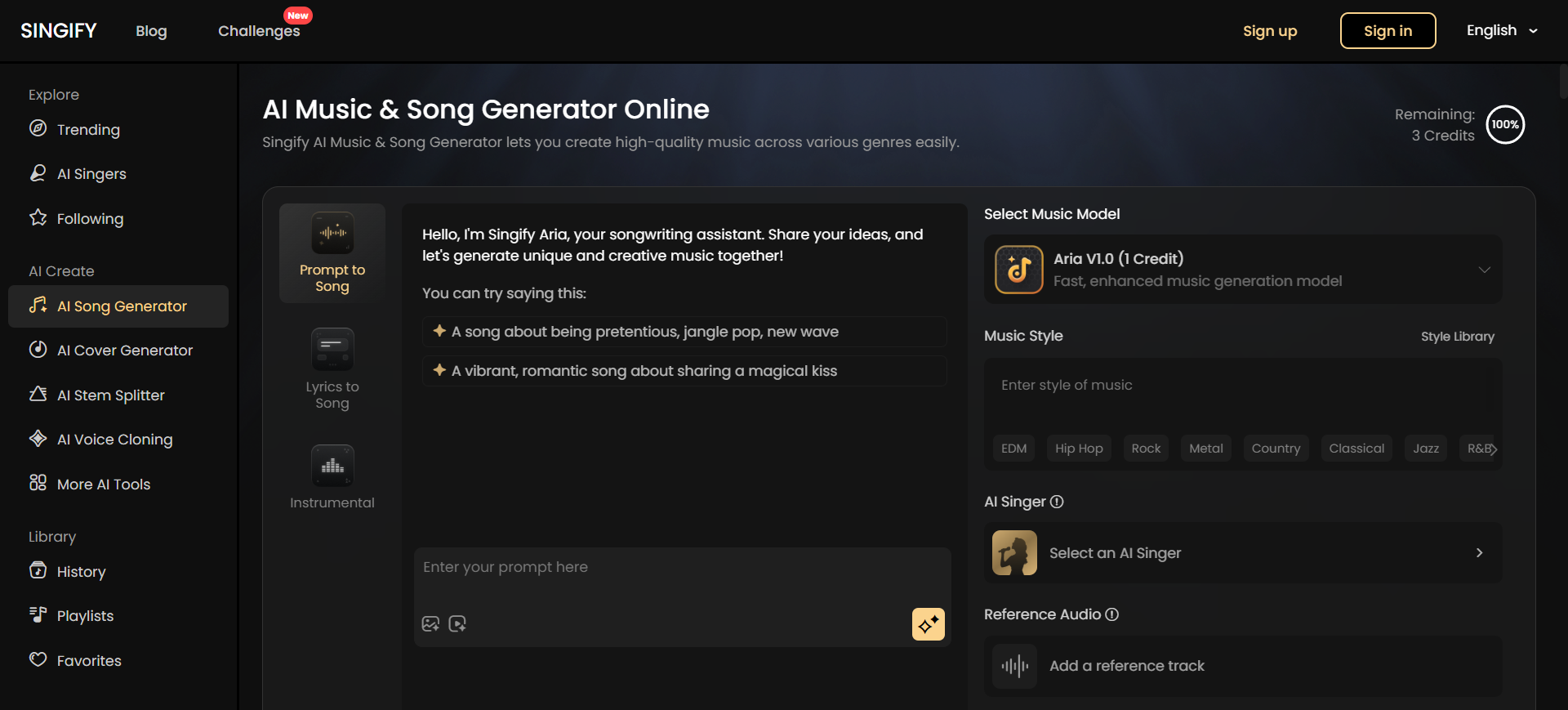Click the AI Song Generator music note icon
Screen dimensions: 1568x710
point(38,305)
